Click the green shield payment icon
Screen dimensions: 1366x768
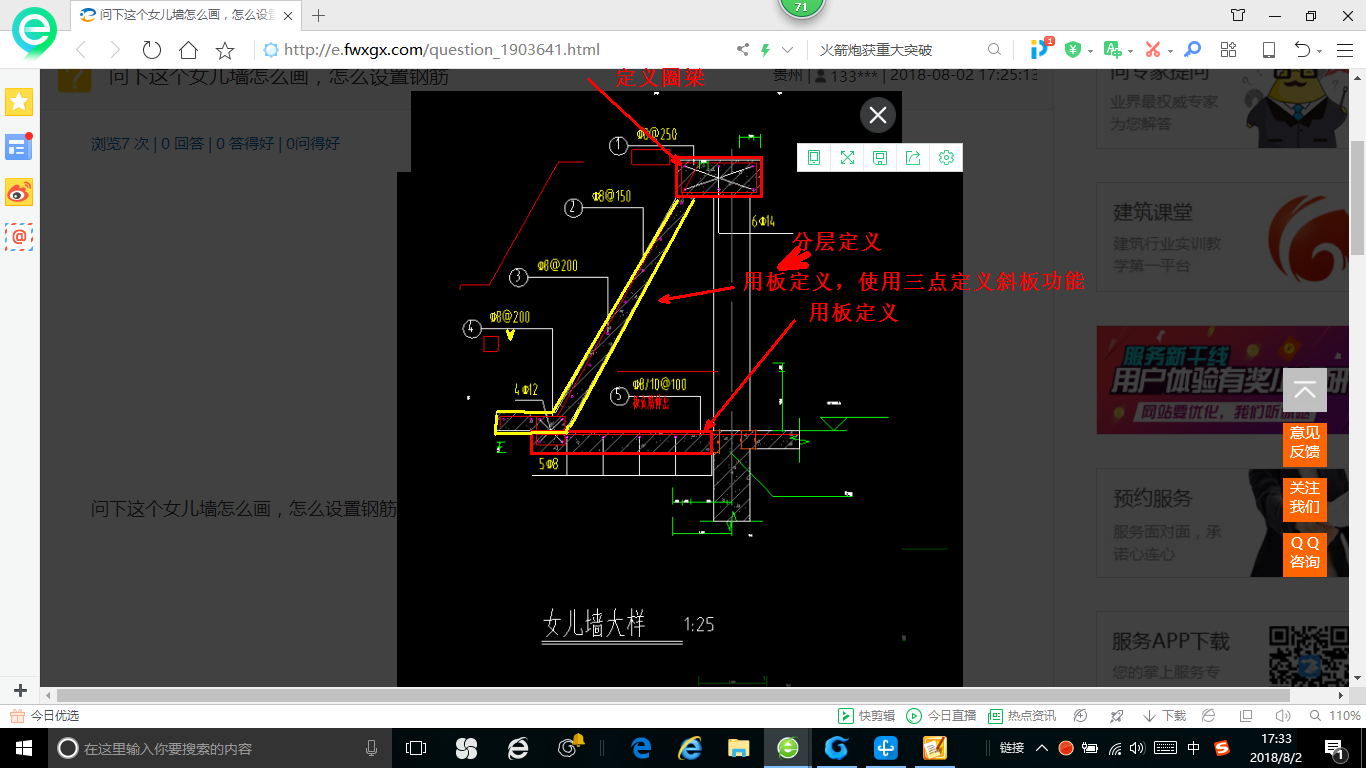1073,50
